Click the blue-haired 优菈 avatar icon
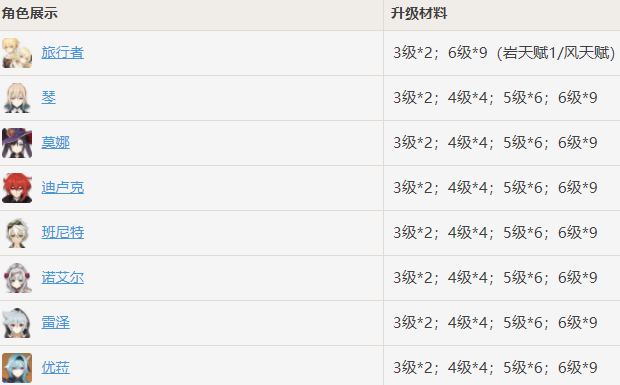The width and height of the screenshot is (620, 385). coord(17,368)
